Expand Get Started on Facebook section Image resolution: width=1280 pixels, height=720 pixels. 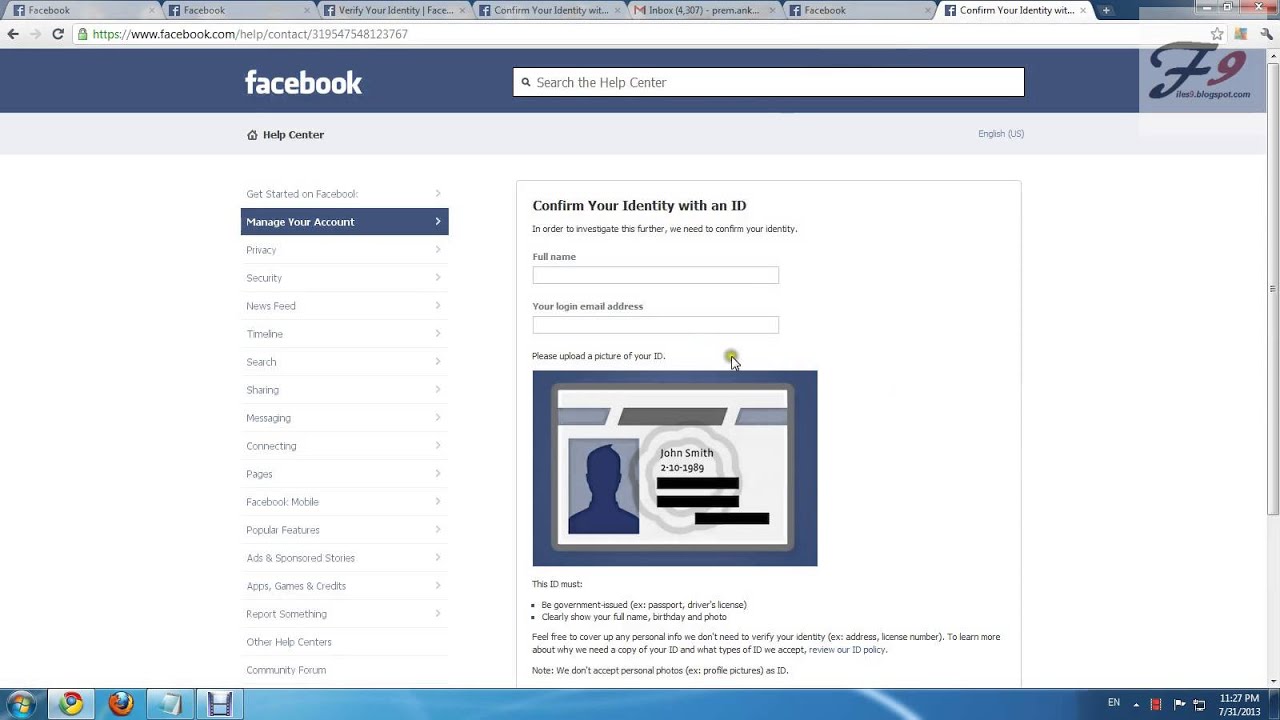344,194
